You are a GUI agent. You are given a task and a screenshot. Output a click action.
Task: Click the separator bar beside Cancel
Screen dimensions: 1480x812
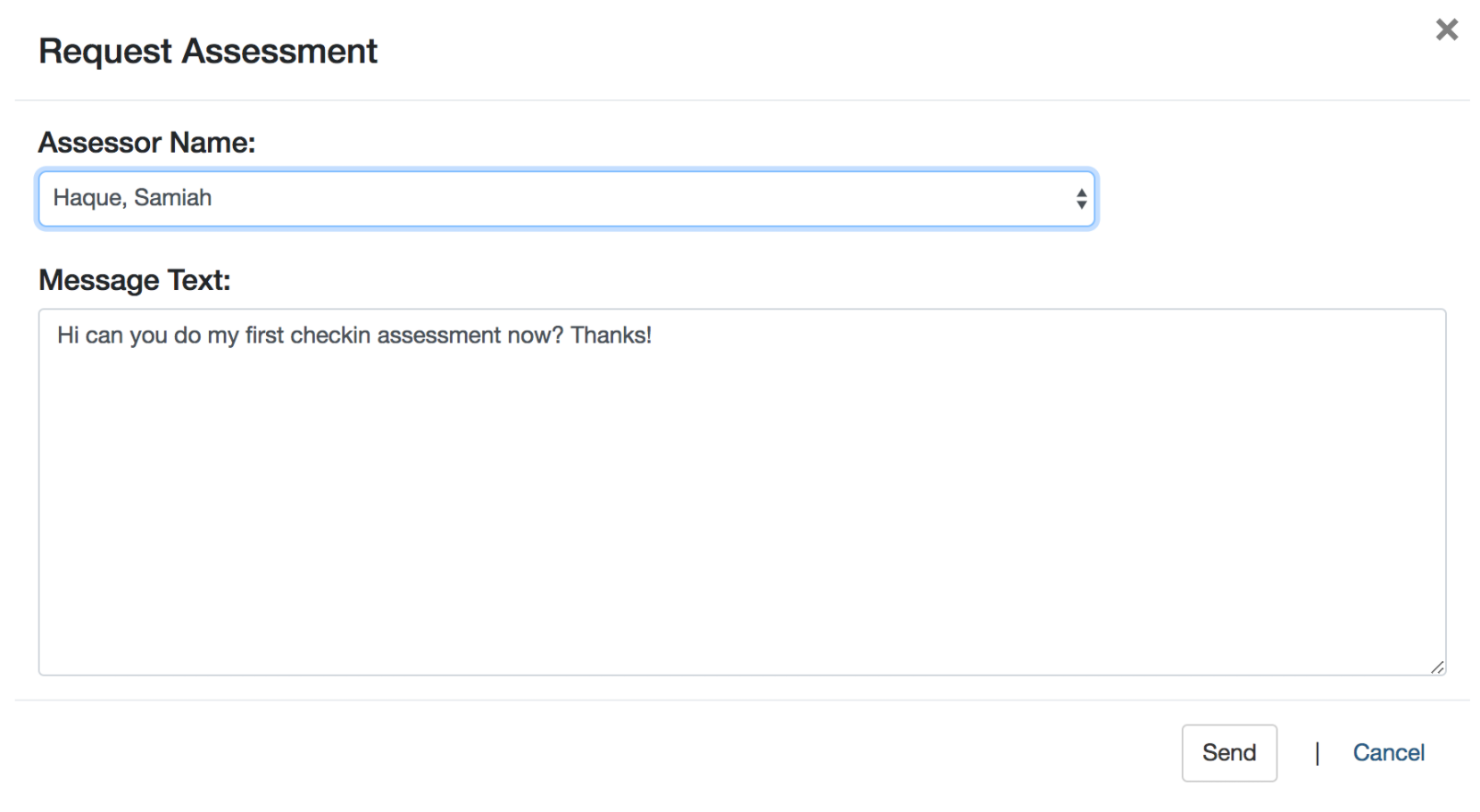(1317, 753)
